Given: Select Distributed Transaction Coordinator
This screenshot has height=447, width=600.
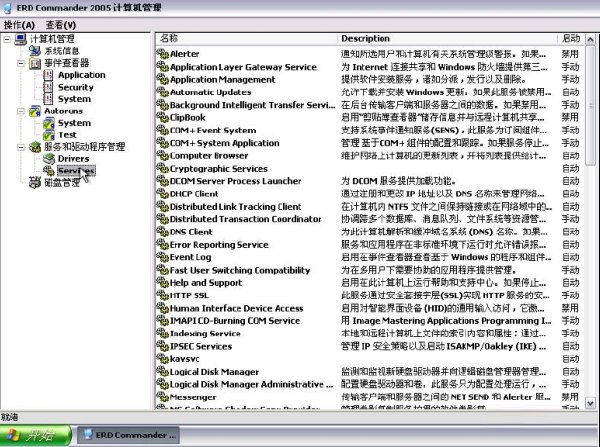Looking at the screenshot, I should (x=245, y=219).
